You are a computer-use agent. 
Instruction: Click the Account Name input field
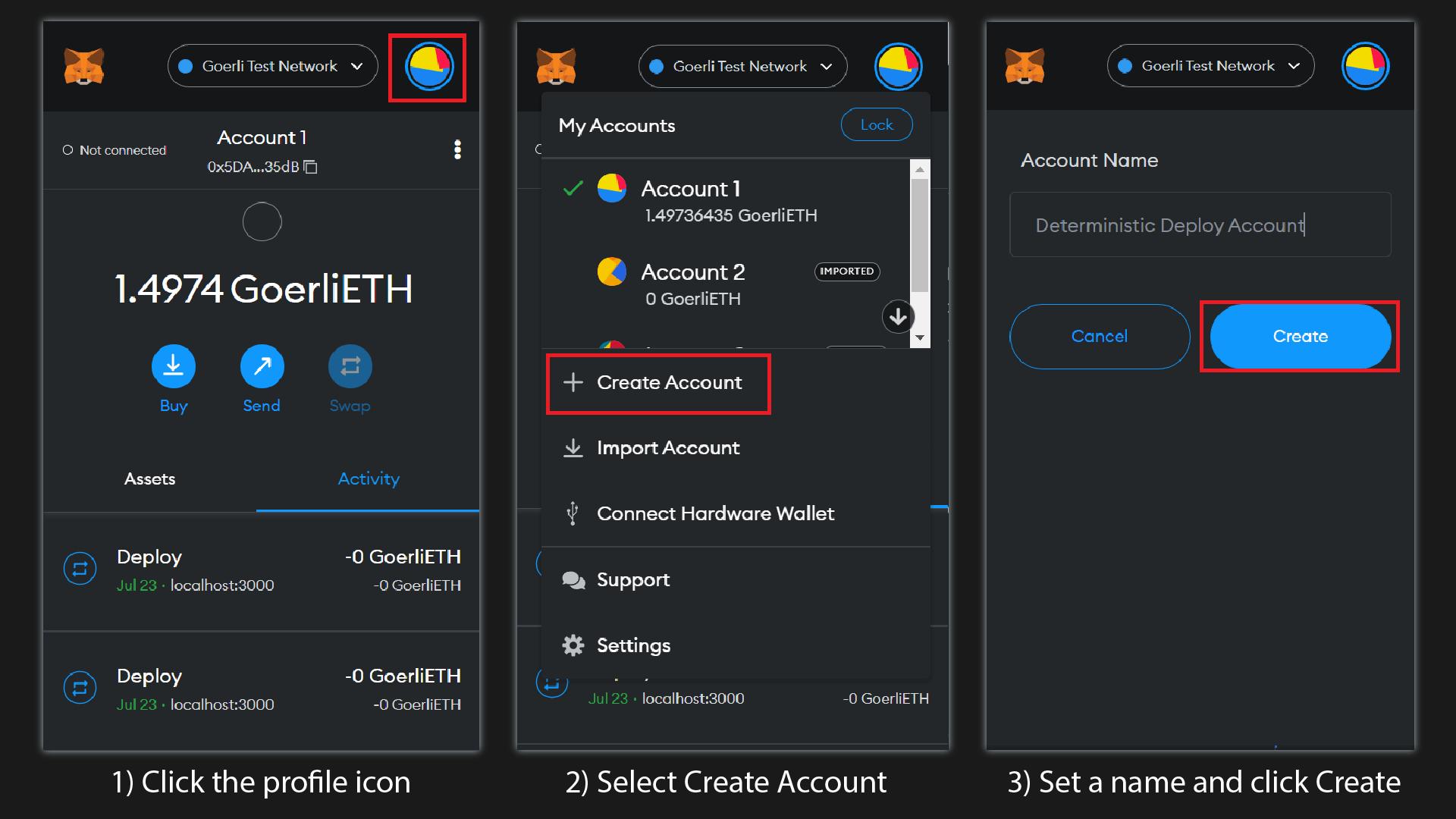[x=1200, y=224]
